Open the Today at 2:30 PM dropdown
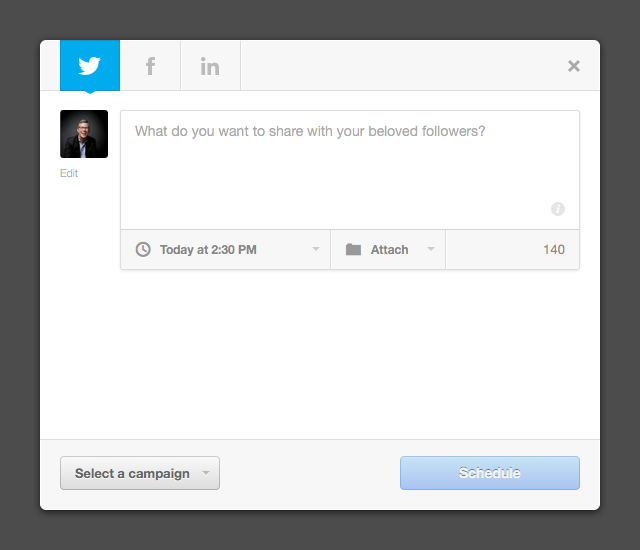640x550 pixels. pyautogui.click(x=225, y=249)
